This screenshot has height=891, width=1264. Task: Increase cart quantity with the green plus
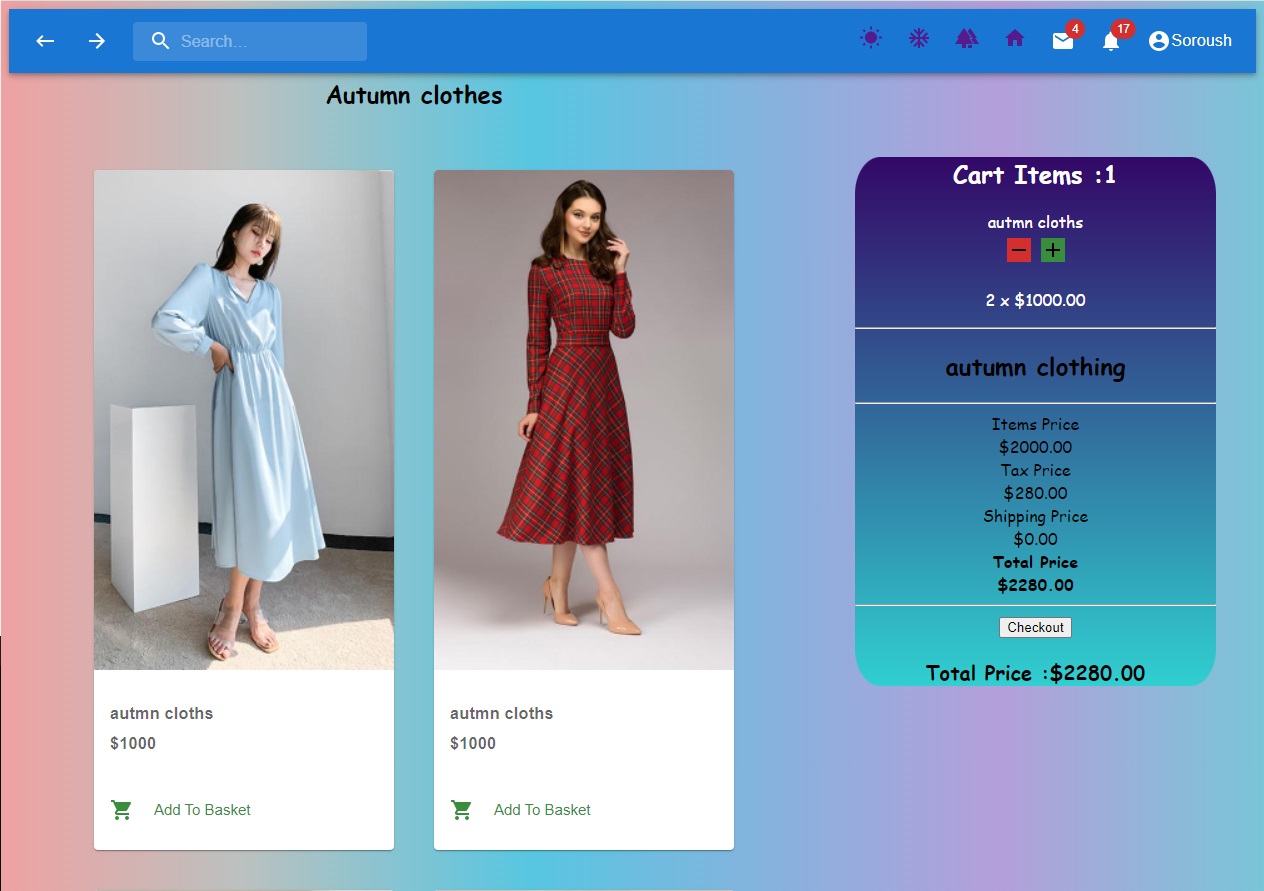tap(1051, 250)
